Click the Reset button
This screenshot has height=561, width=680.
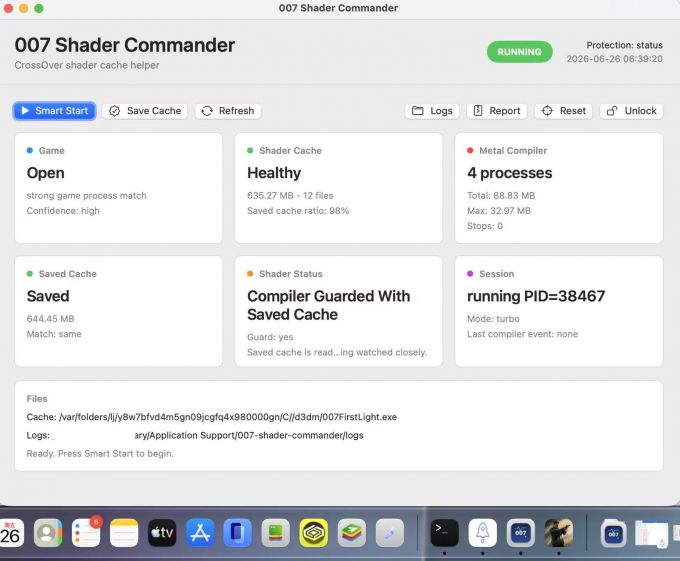564,111
